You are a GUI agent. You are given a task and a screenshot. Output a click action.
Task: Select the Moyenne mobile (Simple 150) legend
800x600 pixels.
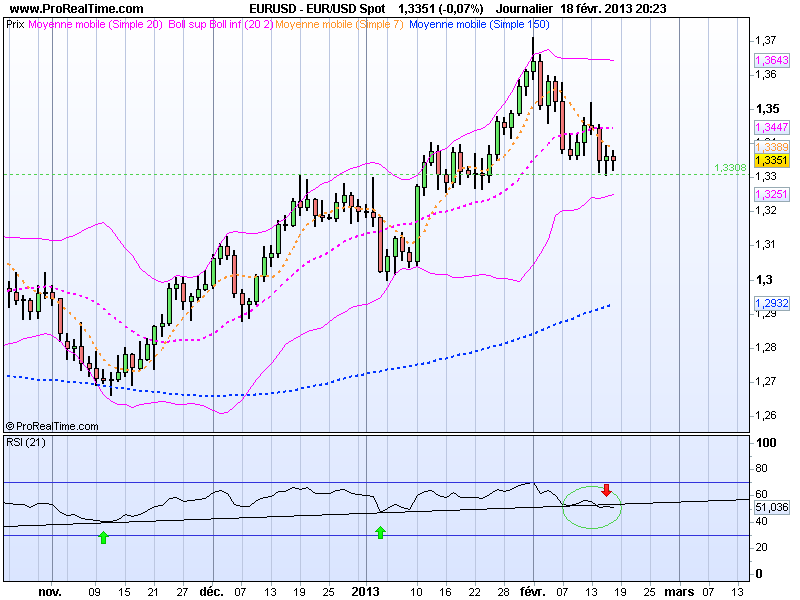pyautogui.click(x=479, y=24)
